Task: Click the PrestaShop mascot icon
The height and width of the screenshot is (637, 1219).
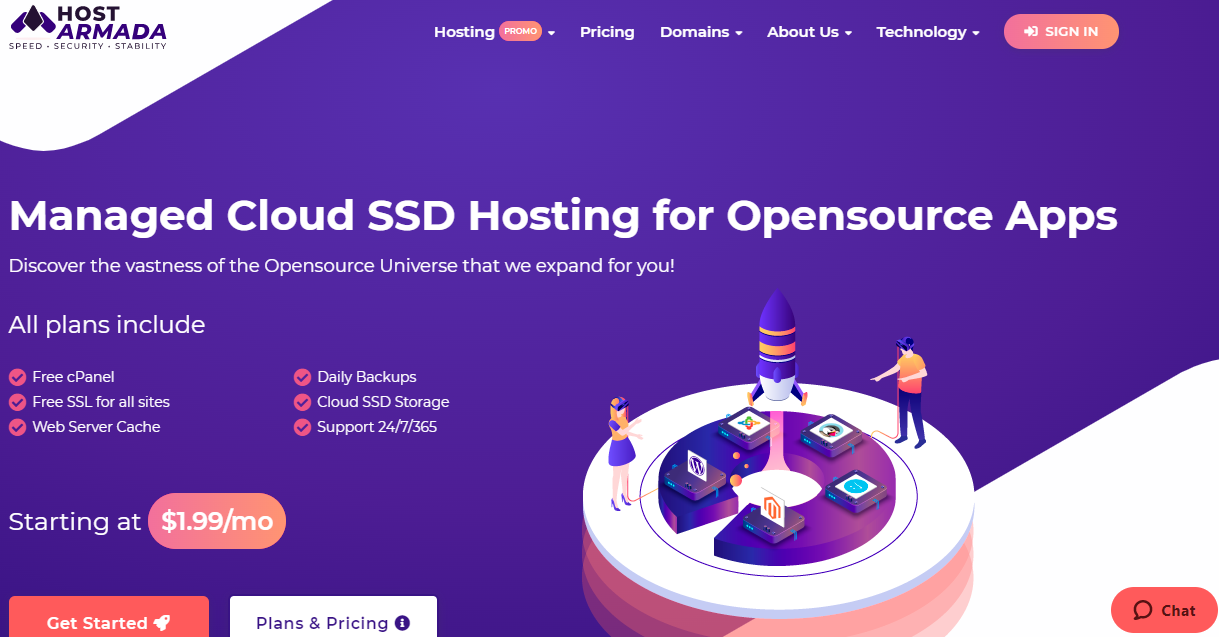Action: click(830, 430)
